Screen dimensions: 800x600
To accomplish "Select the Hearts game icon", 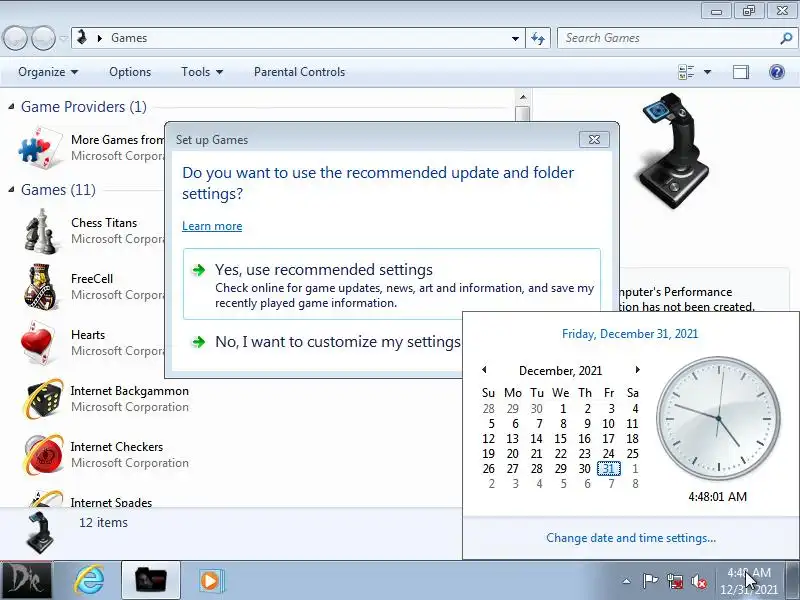I will click(x=38, y=343).
